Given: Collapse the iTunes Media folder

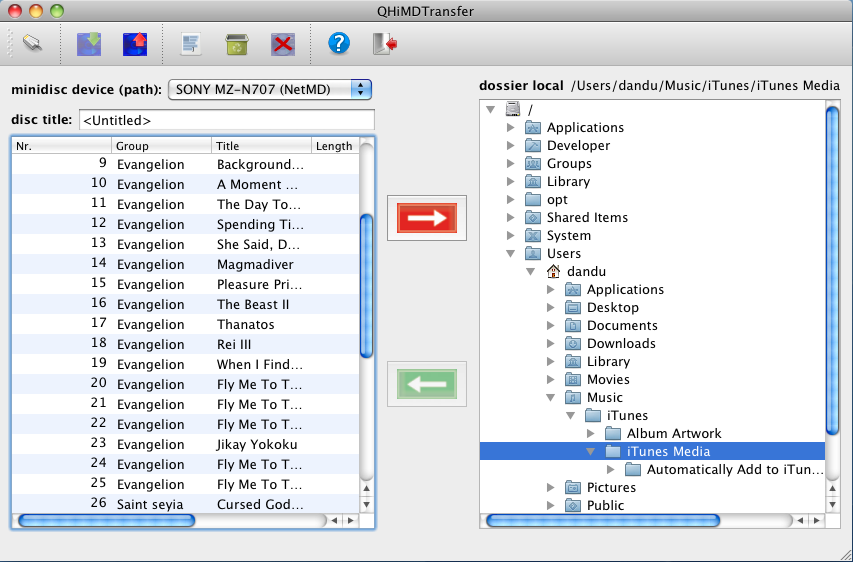Looking at the screenshot, I should pos(590,452).
